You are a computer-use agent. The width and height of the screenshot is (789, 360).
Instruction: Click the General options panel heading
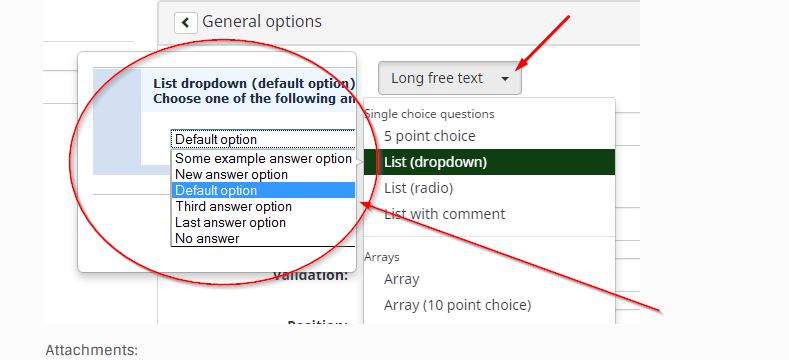pos(262,22)
